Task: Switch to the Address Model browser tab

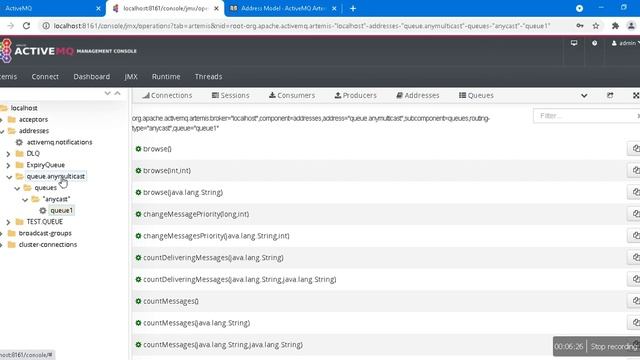Action: click(x=282, y=8)
